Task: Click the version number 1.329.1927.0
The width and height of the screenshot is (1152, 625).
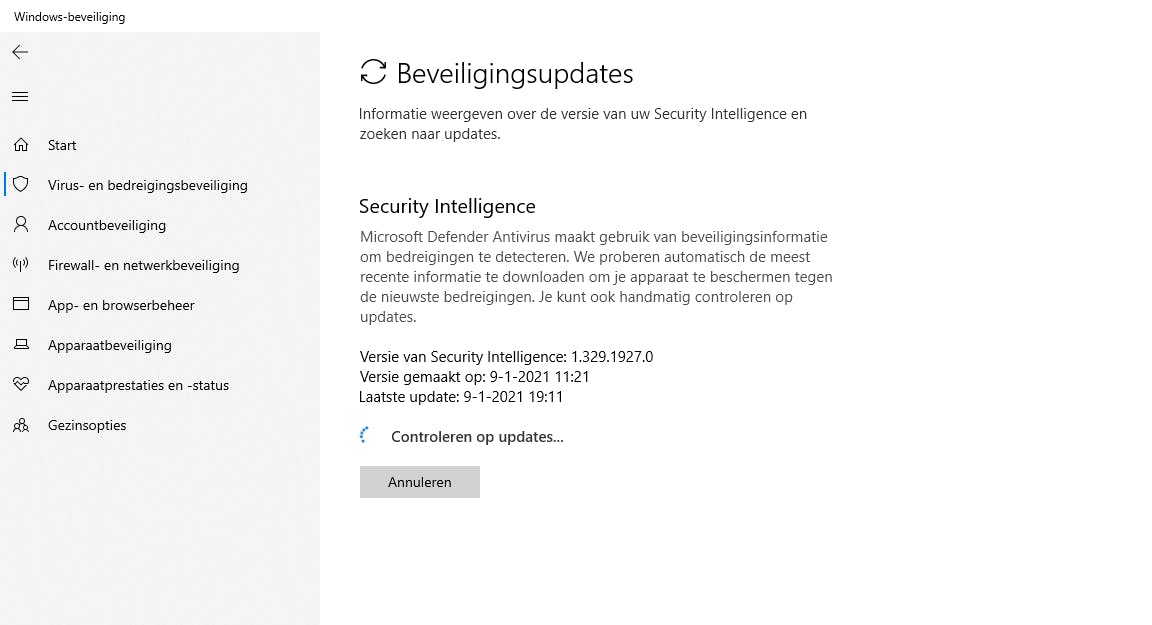Action: pyautogui.click(x=611, y=356)
